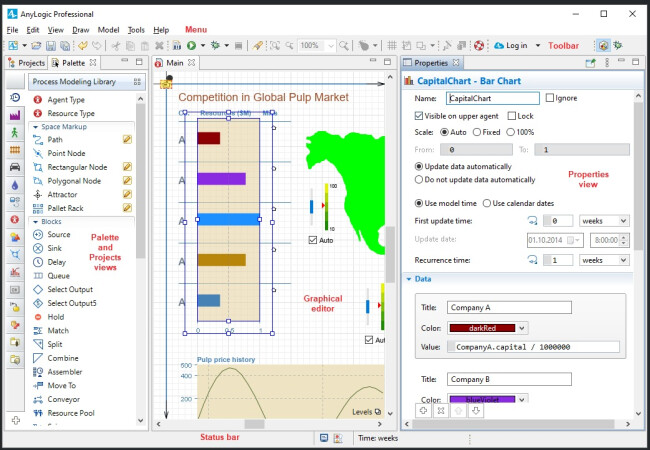650x450 pixels.
Task: Click the Source block in the palette
Action: (x=57, y=234)
